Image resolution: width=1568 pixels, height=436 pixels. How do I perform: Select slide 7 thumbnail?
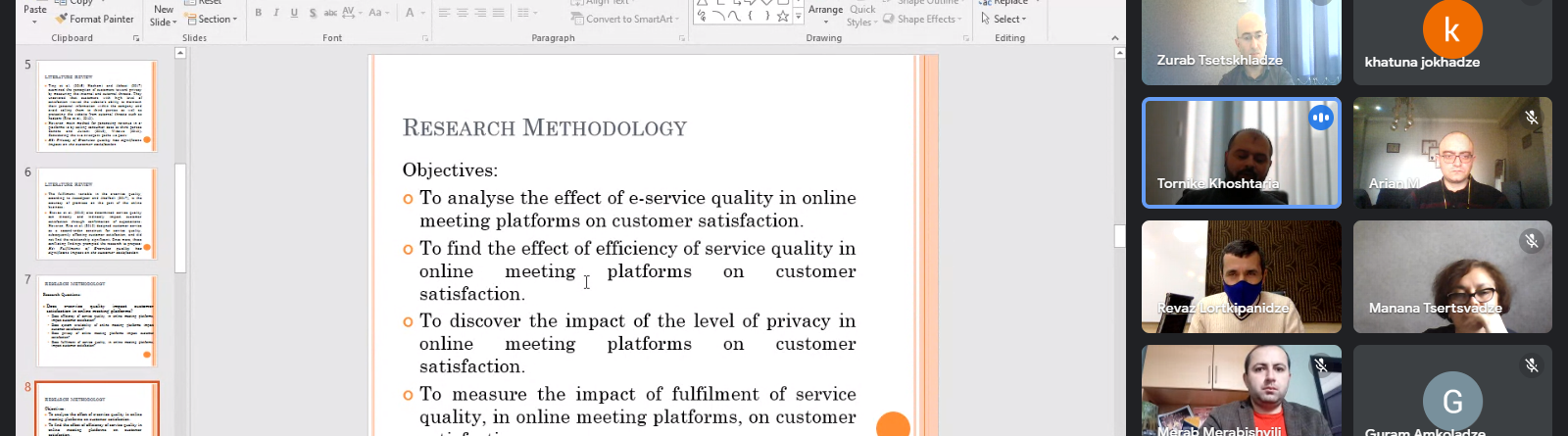(x=97, y=320)
